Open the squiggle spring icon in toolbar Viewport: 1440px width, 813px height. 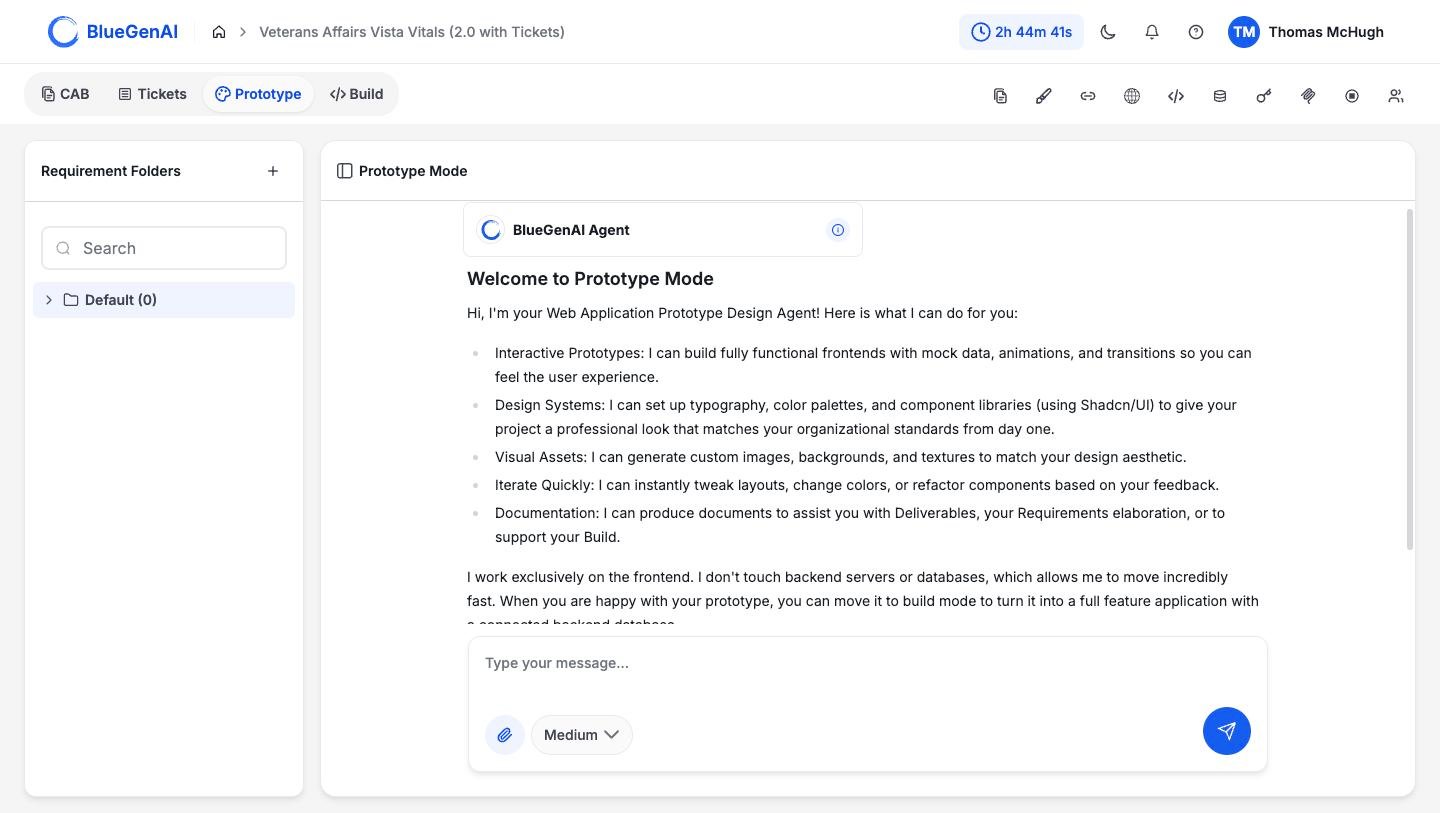tap(1308, 96)
